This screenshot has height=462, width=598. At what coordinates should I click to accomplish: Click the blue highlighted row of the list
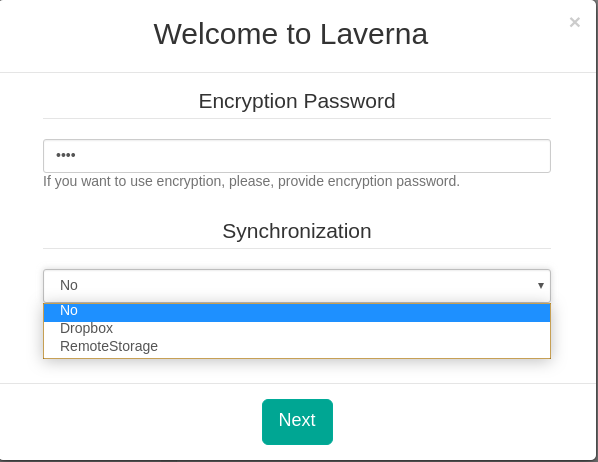pos(297,310)
